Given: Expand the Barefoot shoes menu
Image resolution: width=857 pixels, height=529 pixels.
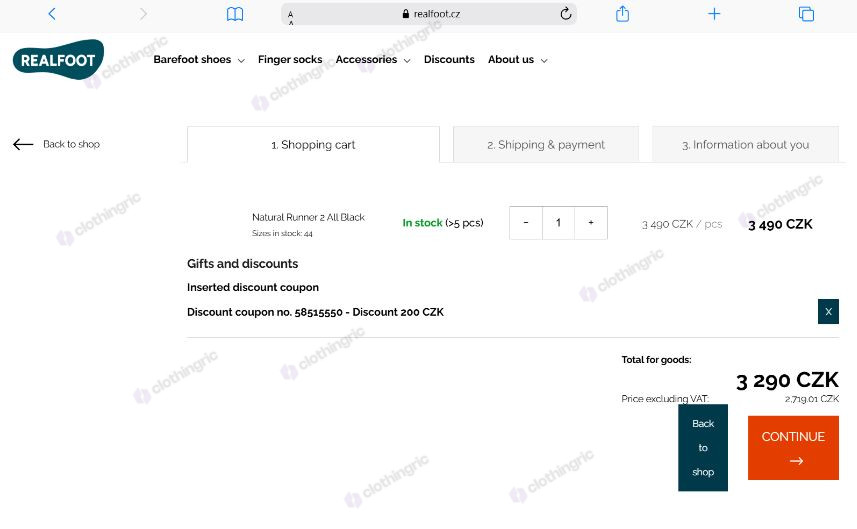Looking at the screenshot, I should tap(199, 60).
